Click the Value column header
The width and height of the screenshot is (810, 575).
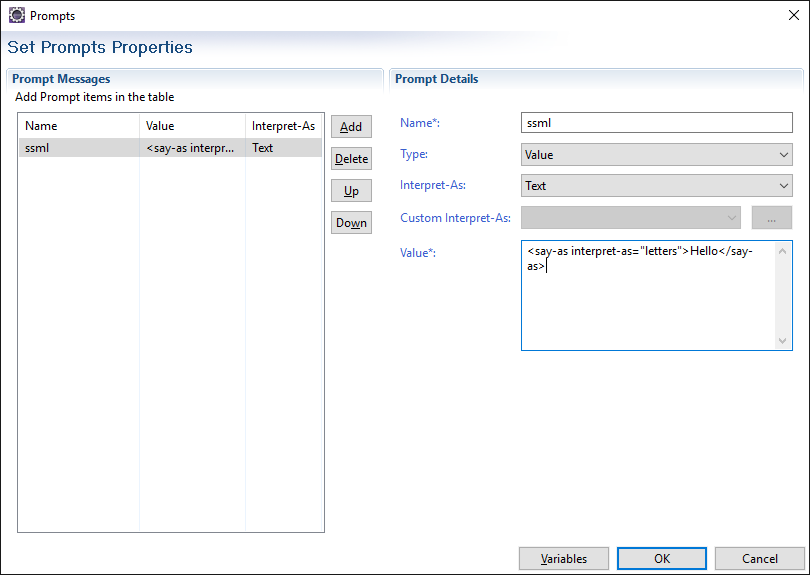coord(192,126)
